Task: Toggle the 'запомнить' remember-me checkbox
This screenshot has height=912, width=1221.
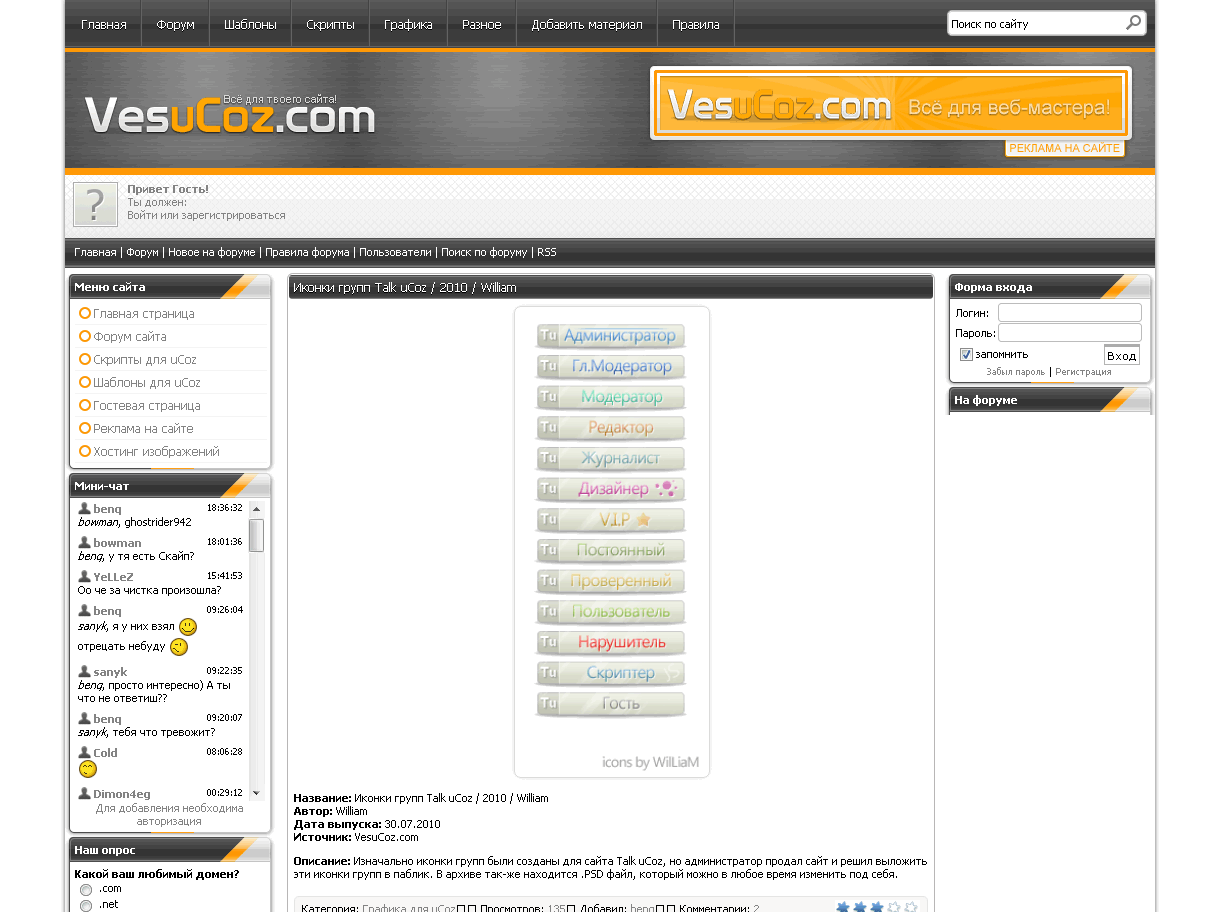Action: pyautogui.click(x=966, y=354)
